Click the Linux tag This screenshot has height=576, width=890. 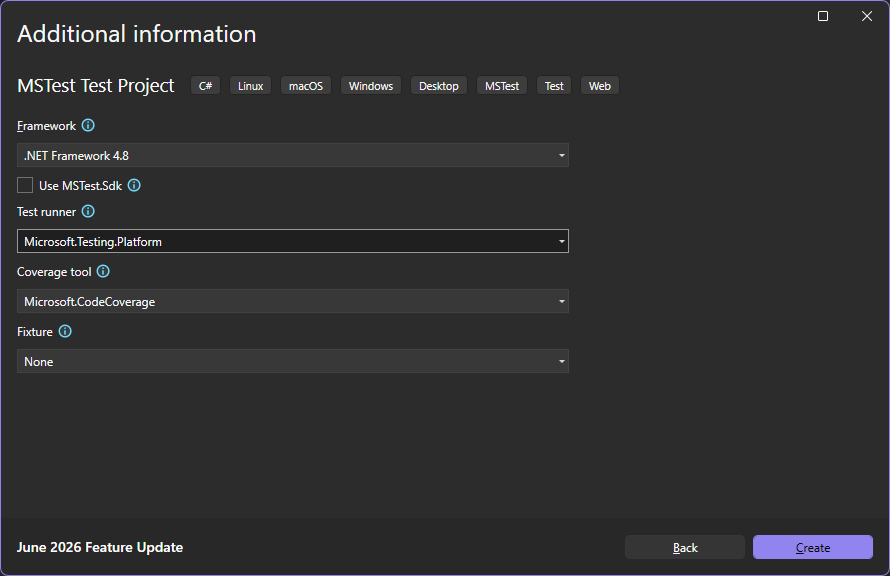(250, 86)
